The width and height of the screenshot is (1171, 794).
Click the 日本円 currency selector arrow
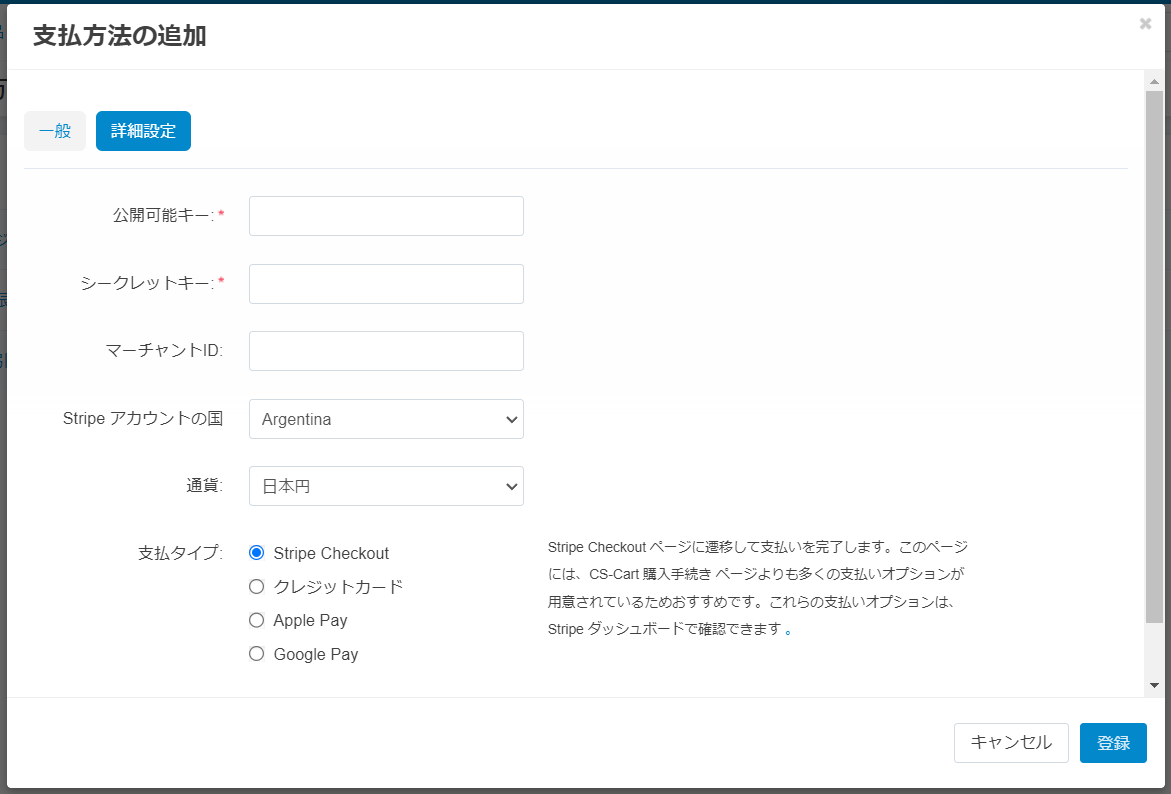[511, 486]
